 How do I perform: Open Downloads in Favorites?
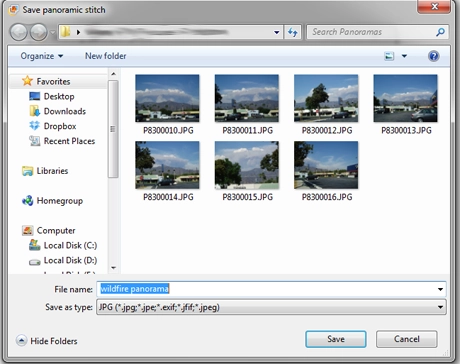tap(65, 111)
